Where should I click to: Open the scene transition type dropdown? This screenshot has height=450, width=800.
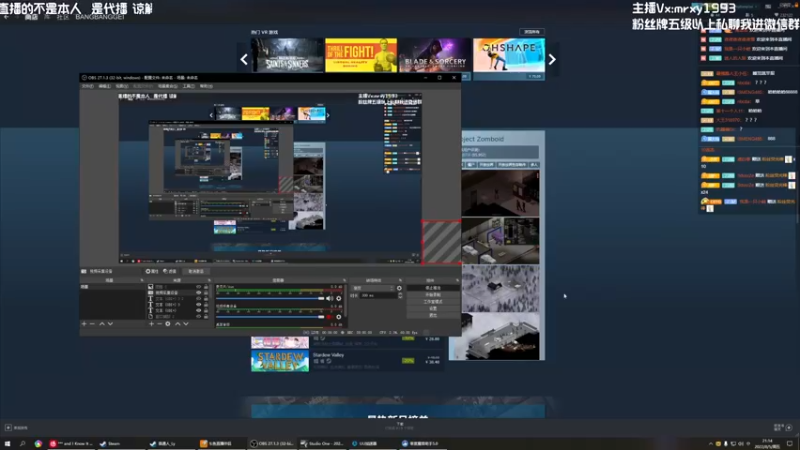pos(374,288)
